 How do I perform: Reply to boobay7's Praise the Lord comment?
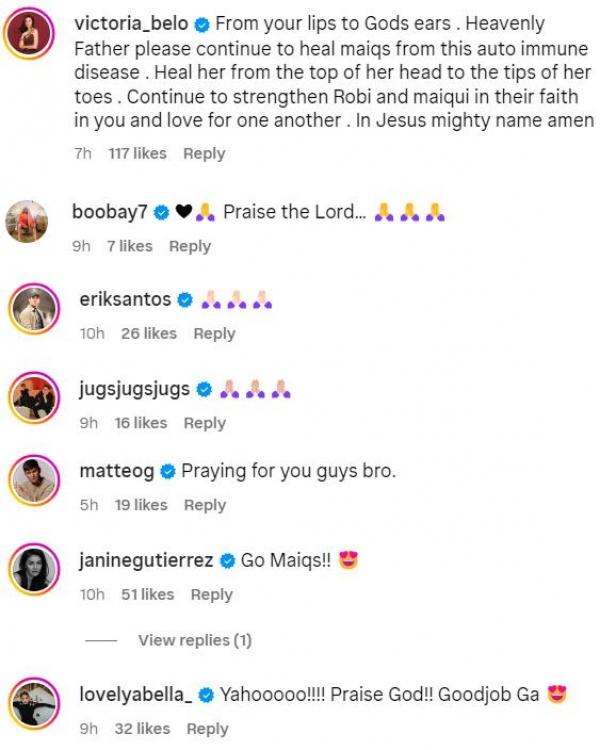tap(190, 246)
